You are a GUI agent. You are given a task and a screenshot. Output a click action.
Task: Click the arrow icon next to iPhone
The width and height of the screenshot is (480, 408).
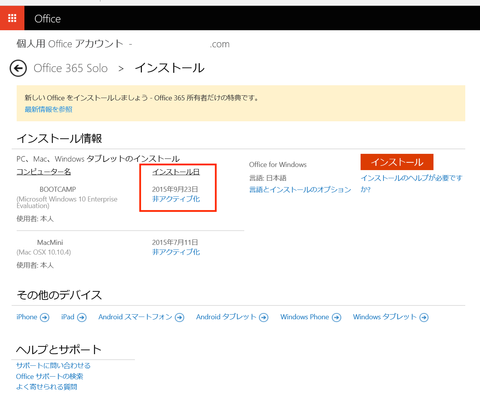point(45,317)
